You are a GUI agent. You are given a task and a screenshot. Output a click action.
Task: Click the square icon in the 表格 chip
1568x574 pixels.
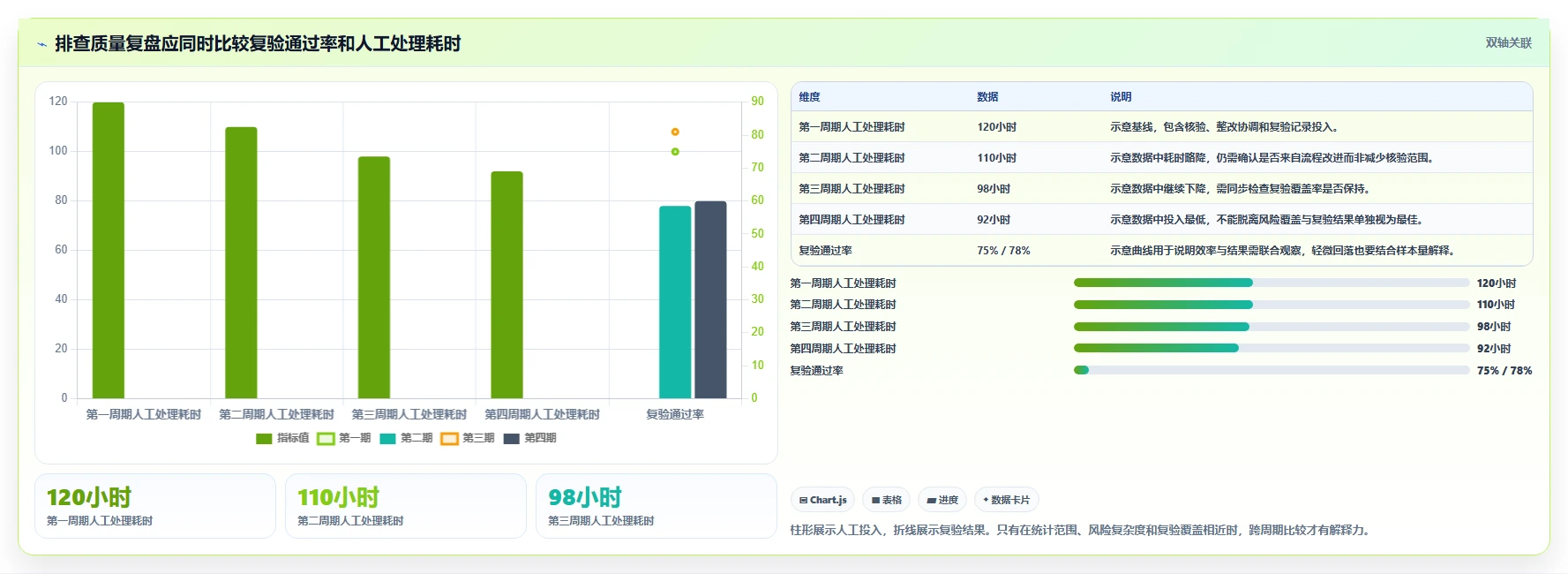point(875,500)
